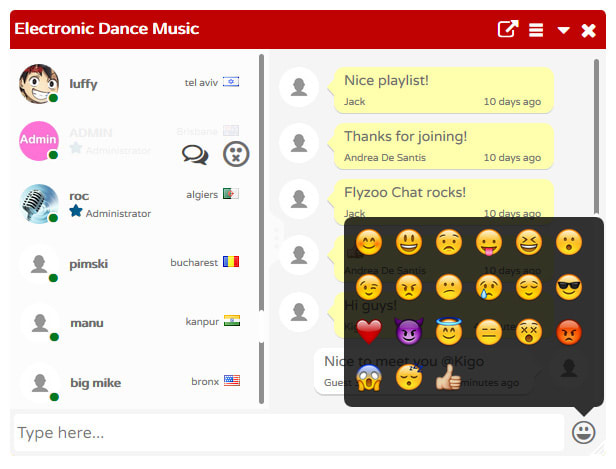Insert the sleeping emoji
The height and width of the screenshot is (469, 616).
click(409, 377)
